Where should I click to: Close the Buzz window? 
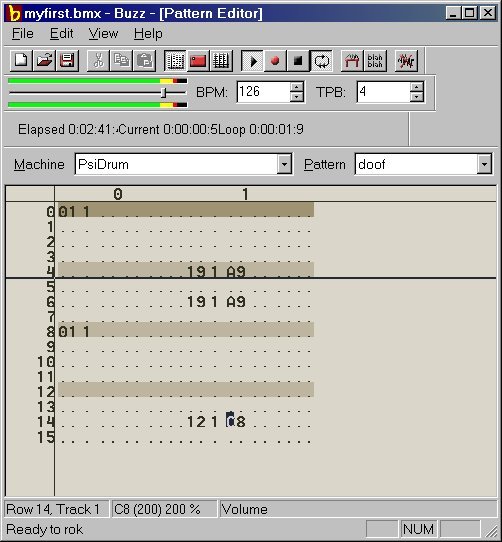tap(488, 13)
